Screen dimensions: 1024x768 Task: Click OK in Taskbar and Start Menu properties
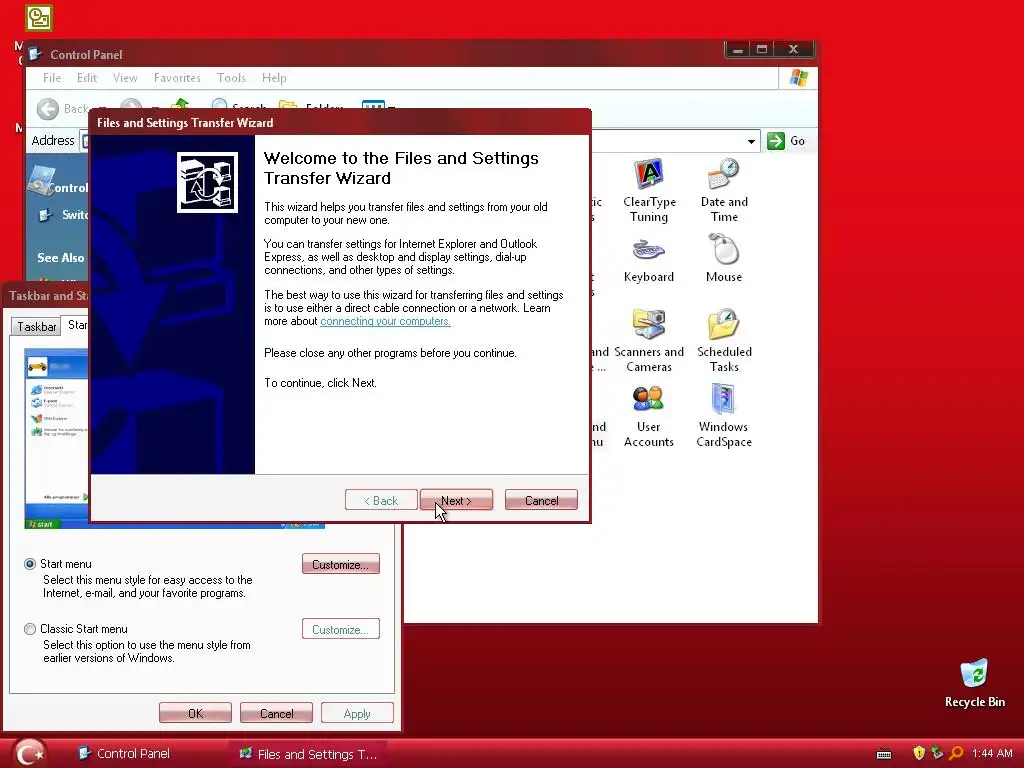[x=195, y=713]
